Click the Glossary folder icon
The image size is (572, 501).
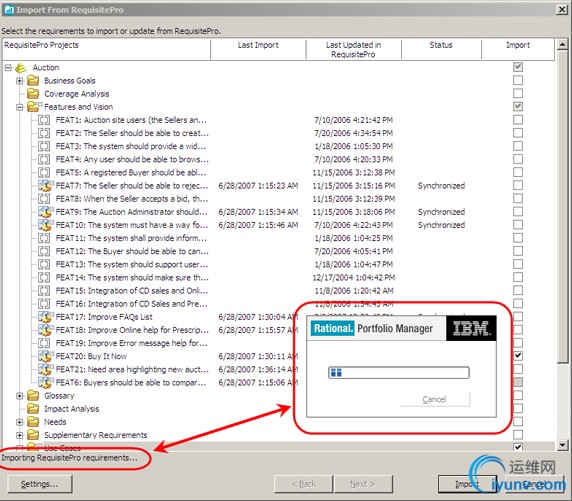tap(33, 396)
